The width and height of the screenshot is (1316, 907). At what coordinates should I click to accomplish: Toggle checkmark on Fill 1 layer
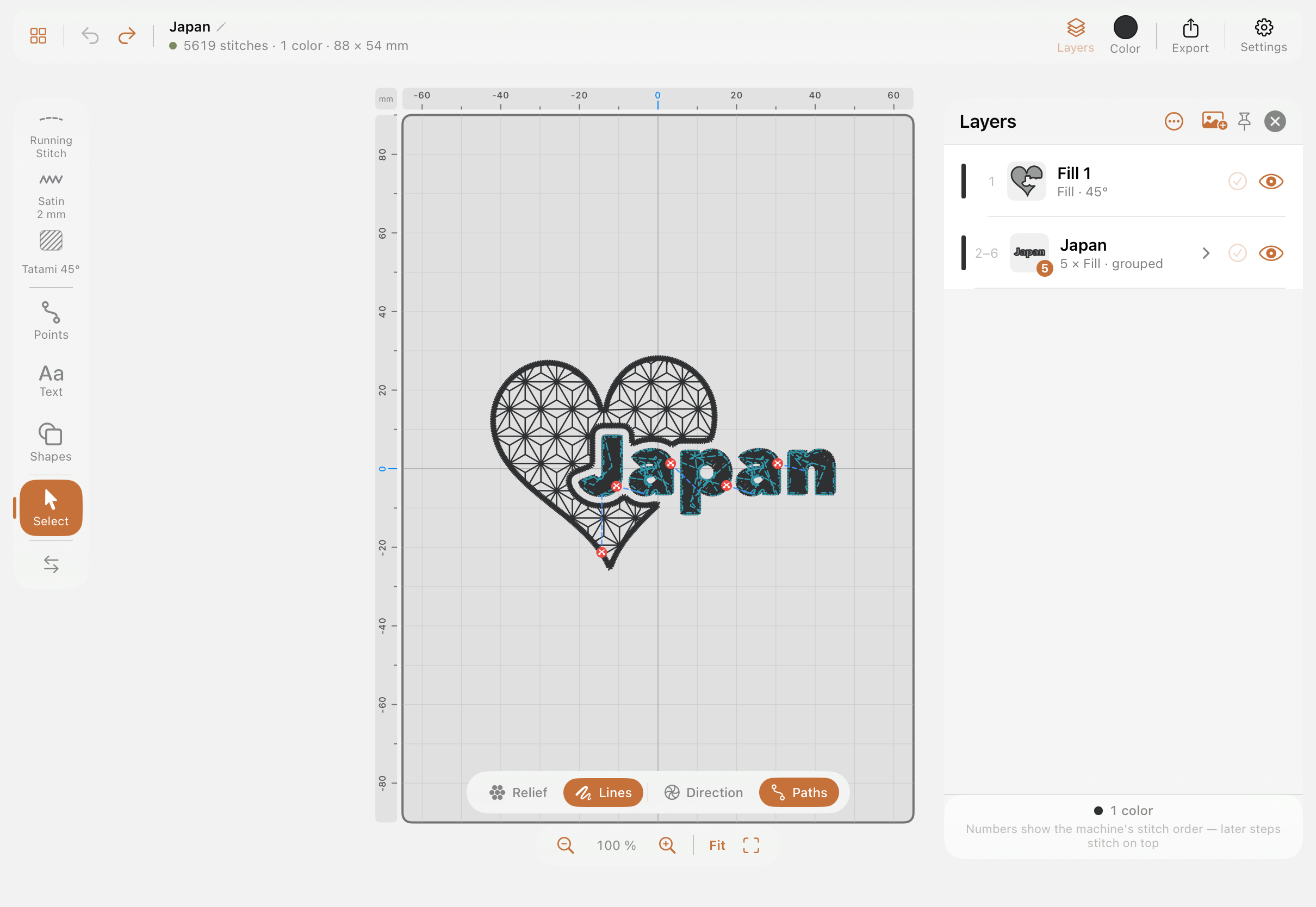(x=1237, y=181)
